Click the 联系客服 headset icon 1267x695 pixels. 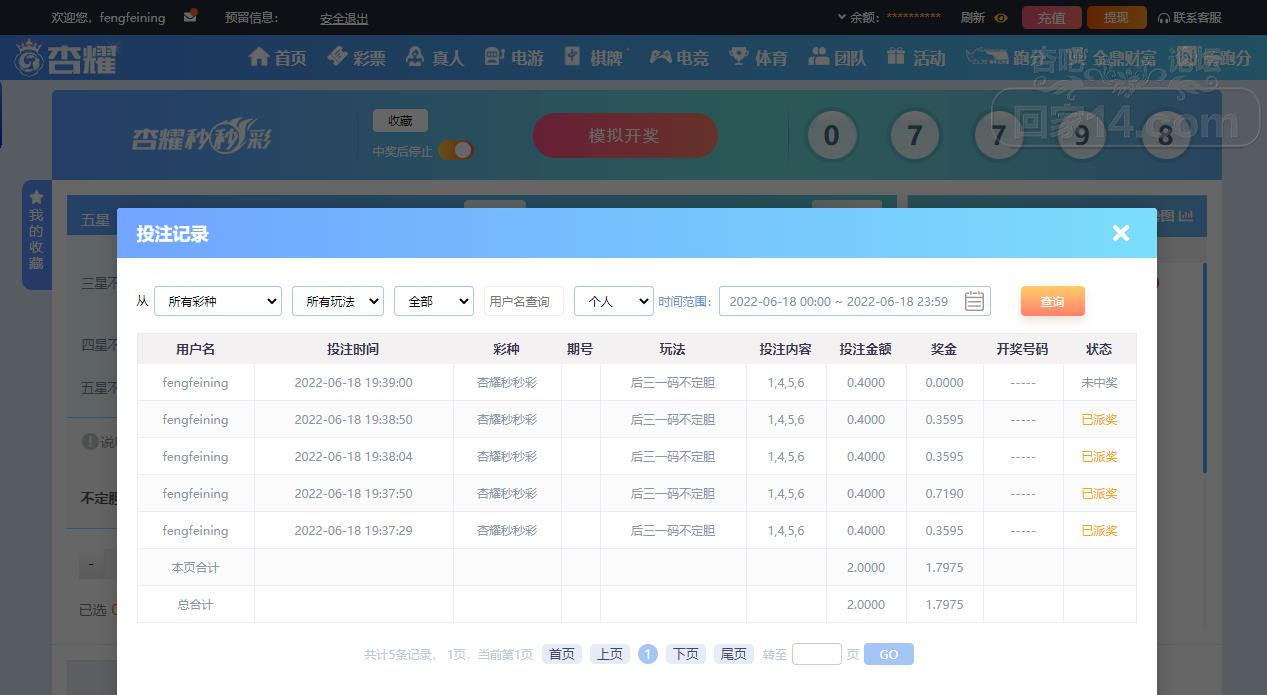click(1164, 18)
